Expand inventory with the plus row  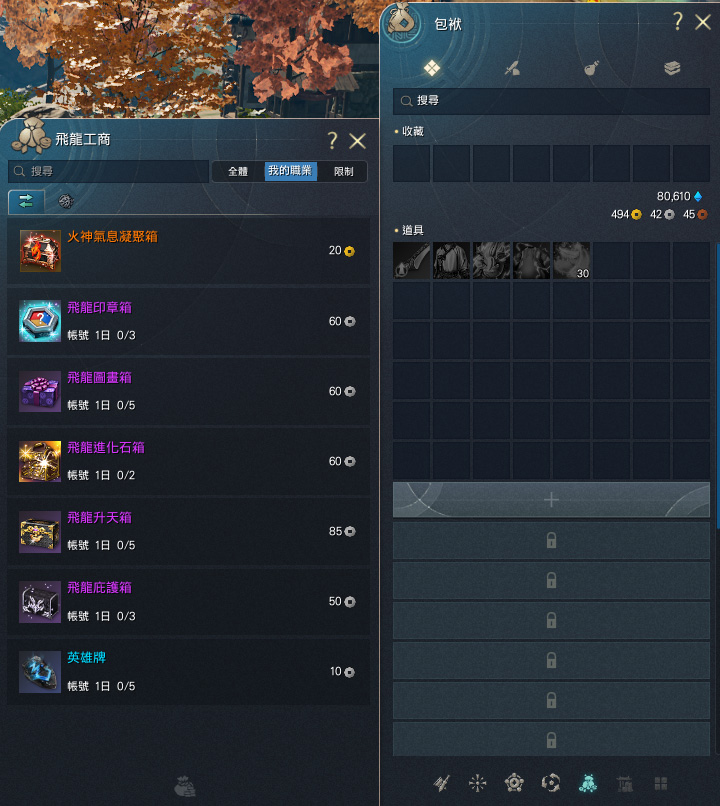551,500
